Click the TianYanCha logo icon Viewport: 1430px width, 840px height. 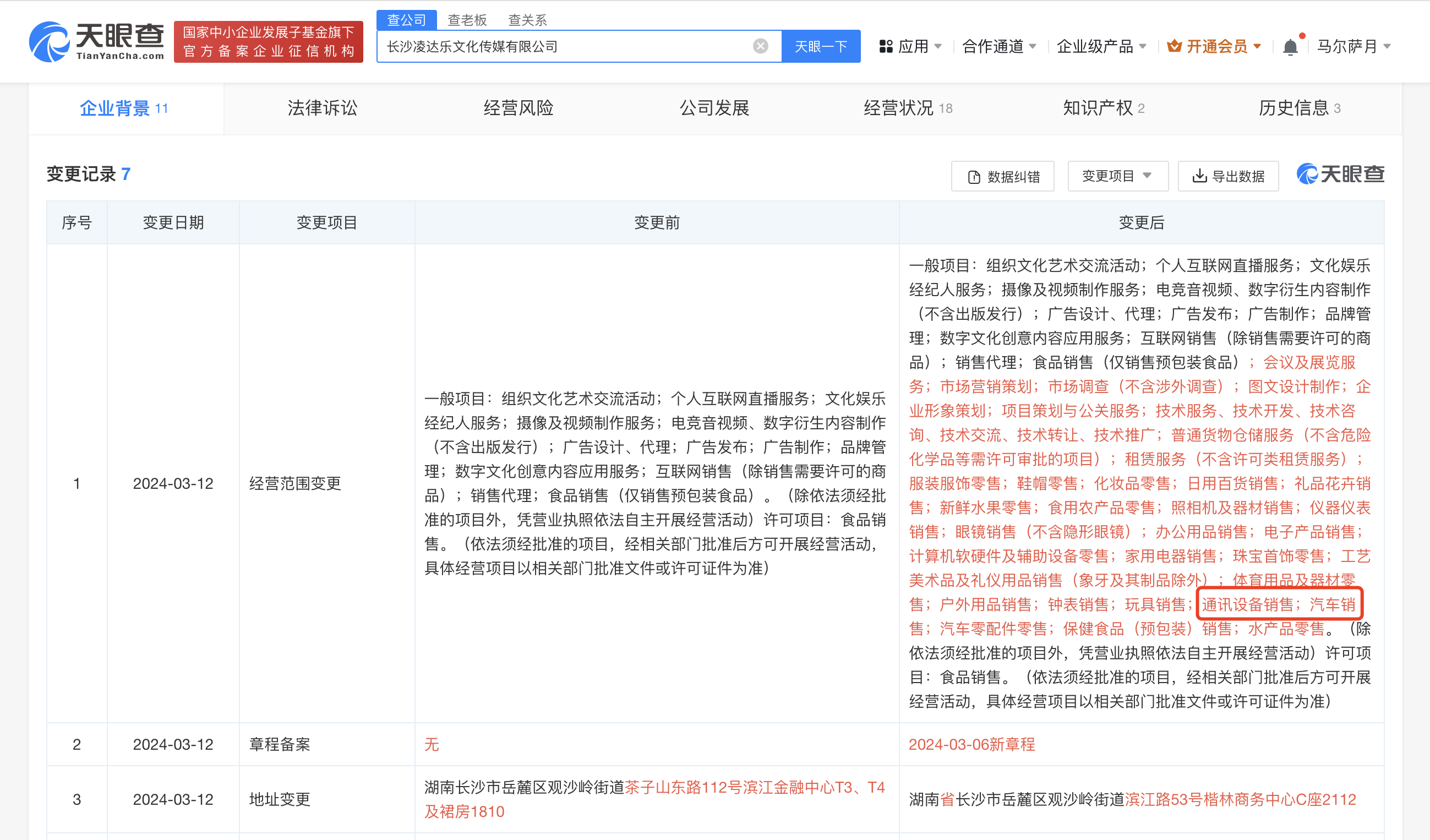[x=50, y=42]
